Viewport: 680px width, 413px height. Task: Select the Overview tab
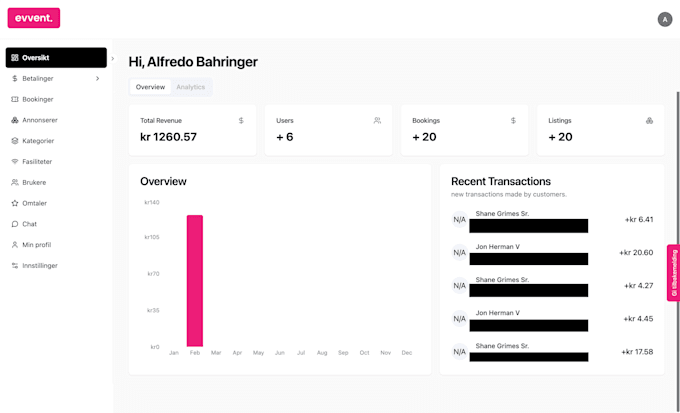pyautogui.click(x=150, y=87)
